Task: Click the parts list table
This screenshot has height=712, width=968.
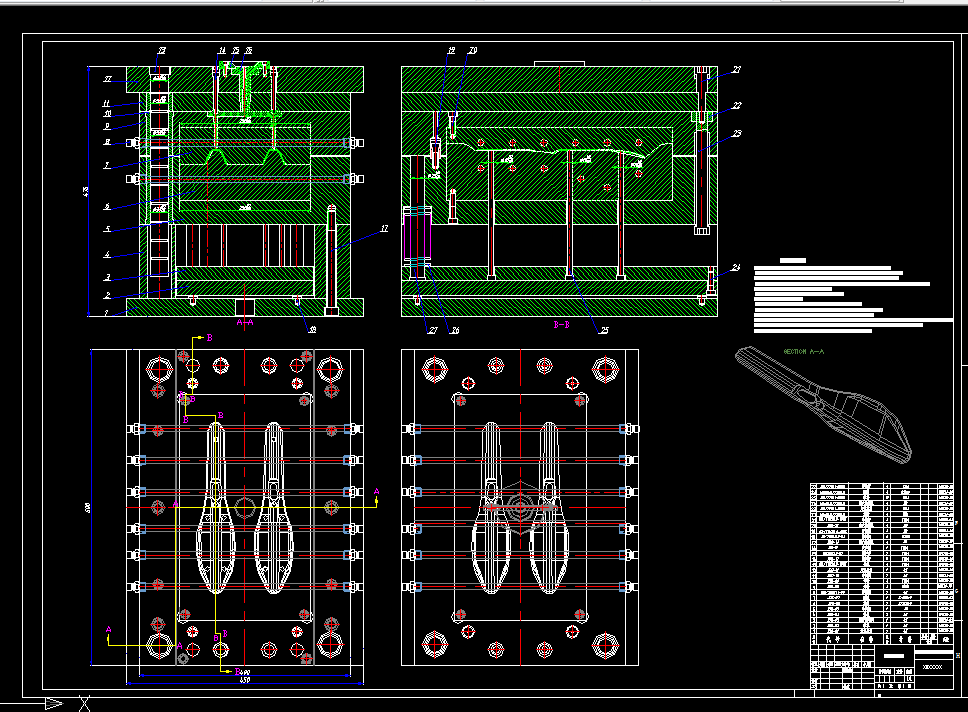Action: click(x=882, y=564)
